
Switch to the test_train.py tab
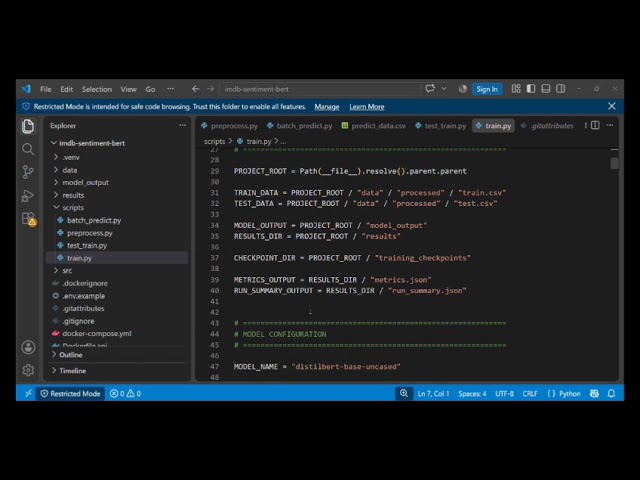pos(441,126)
